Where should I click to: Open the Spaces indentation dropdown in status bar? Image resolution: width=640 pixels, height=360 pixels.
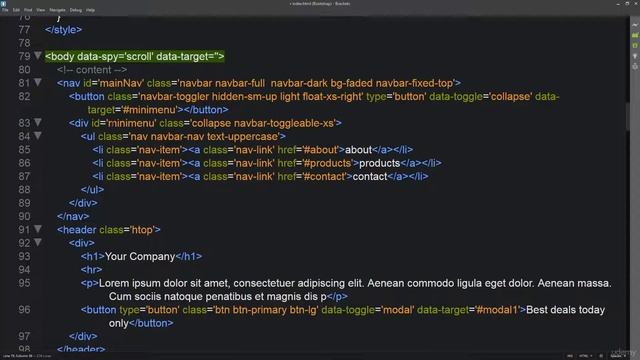(x=618, y=356)
